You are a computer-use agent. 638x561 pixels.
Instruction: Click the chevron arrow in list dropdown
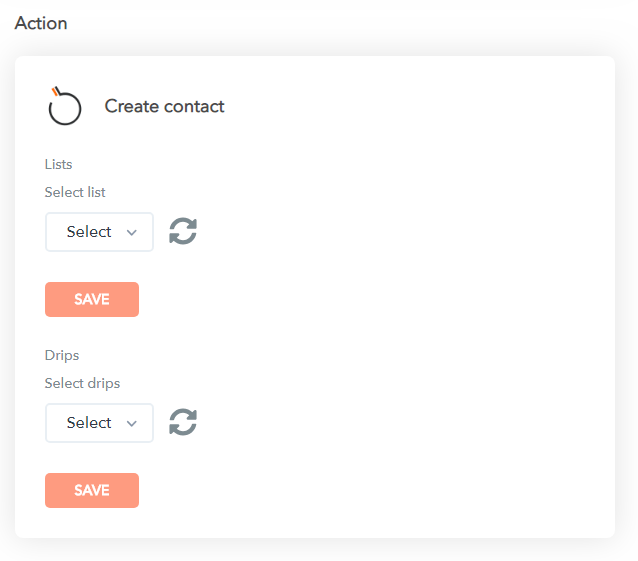132,232
